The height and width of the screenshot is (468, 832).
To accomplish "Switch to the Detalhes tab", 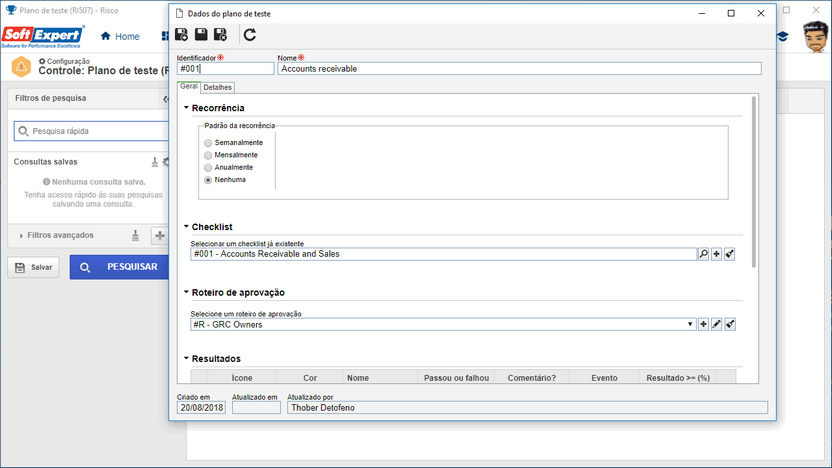I will (x=218, y=88).
